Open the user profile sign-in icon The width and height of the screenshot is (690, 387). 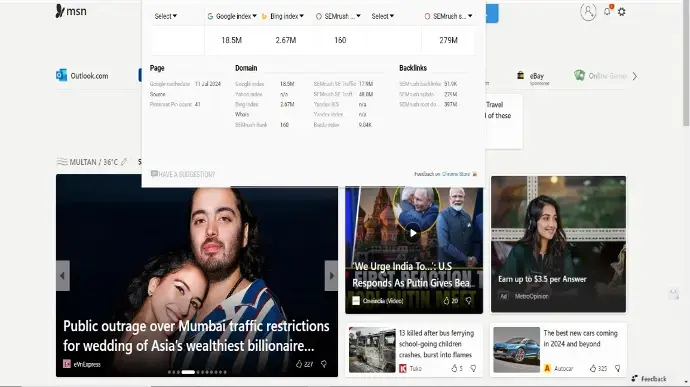click(588, 12)
